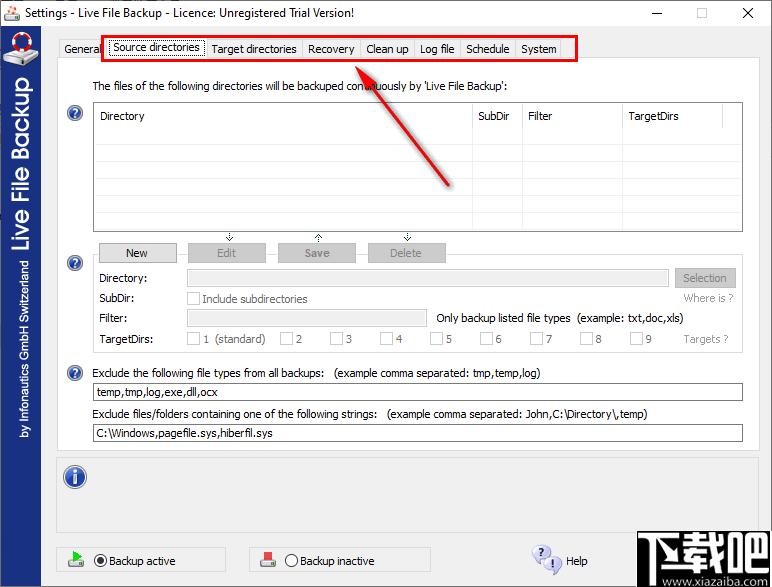The width and height of the screenshot is (772, 587).
Task: Click the Filter column header
Action: (x=572, y=116)
